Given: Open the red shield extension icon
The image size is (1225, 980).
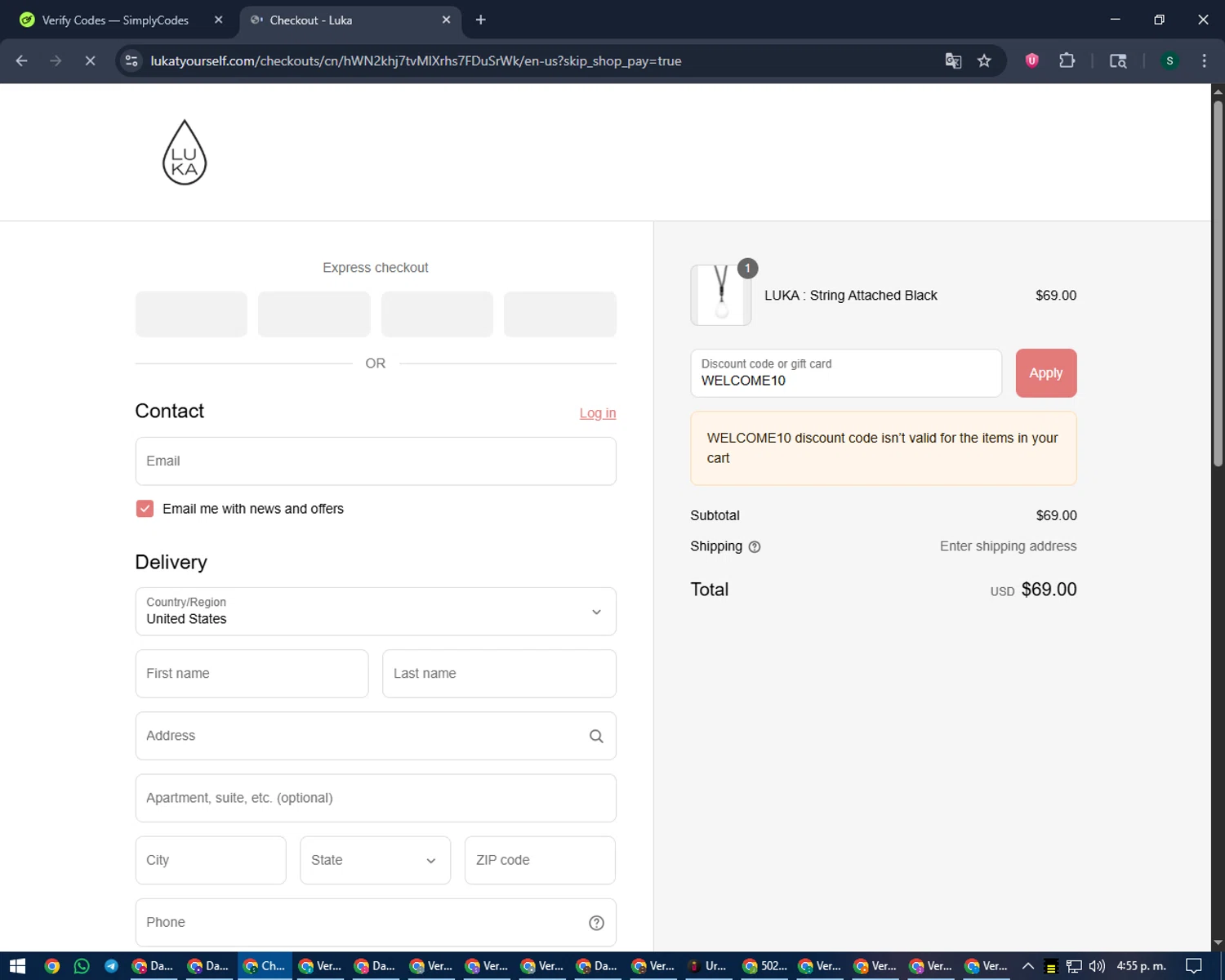Looking at the screenshot, I should (1031, 60).
